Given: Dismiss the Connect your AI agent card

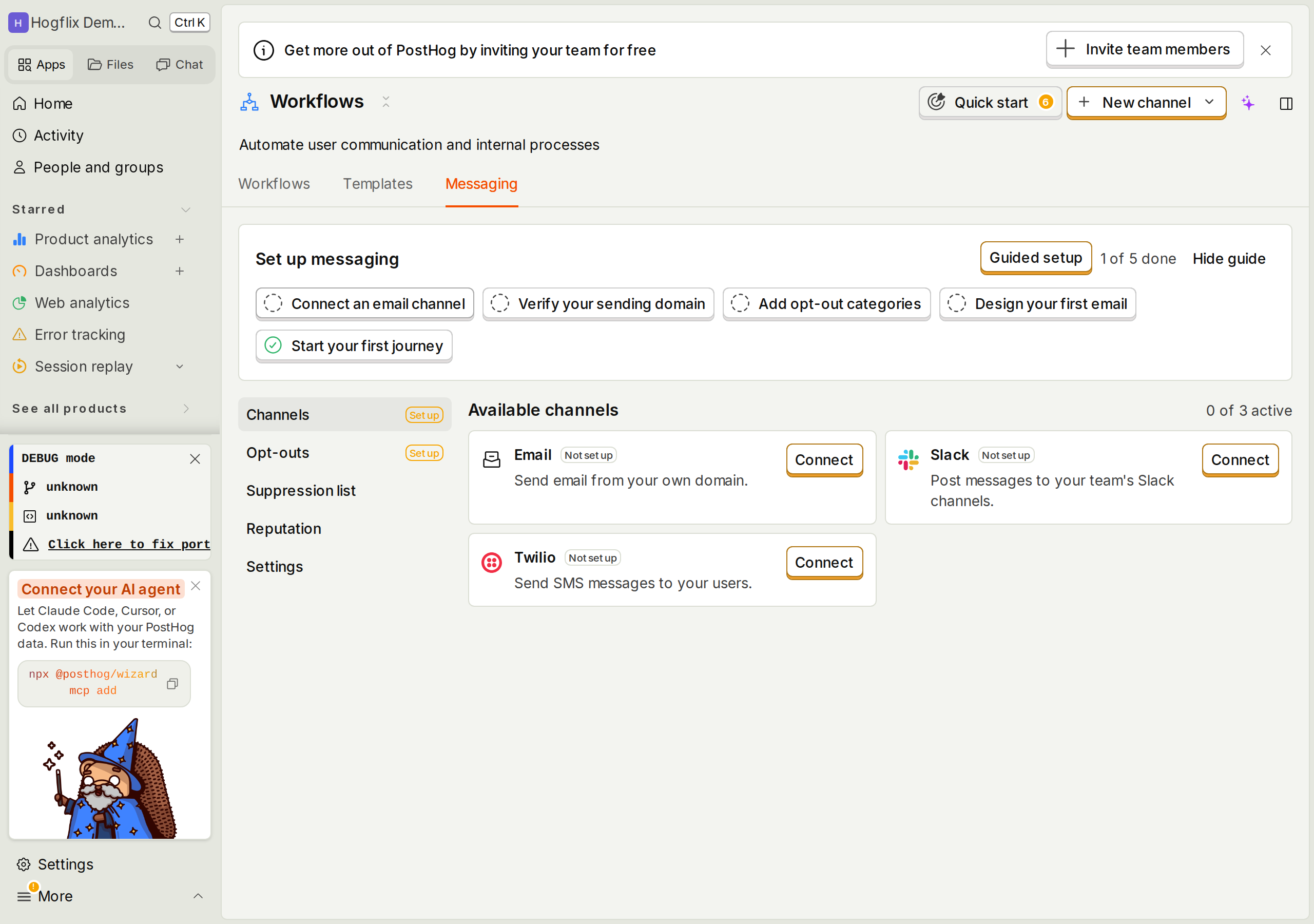Looking at the screenshot, I should click(196, 586).
